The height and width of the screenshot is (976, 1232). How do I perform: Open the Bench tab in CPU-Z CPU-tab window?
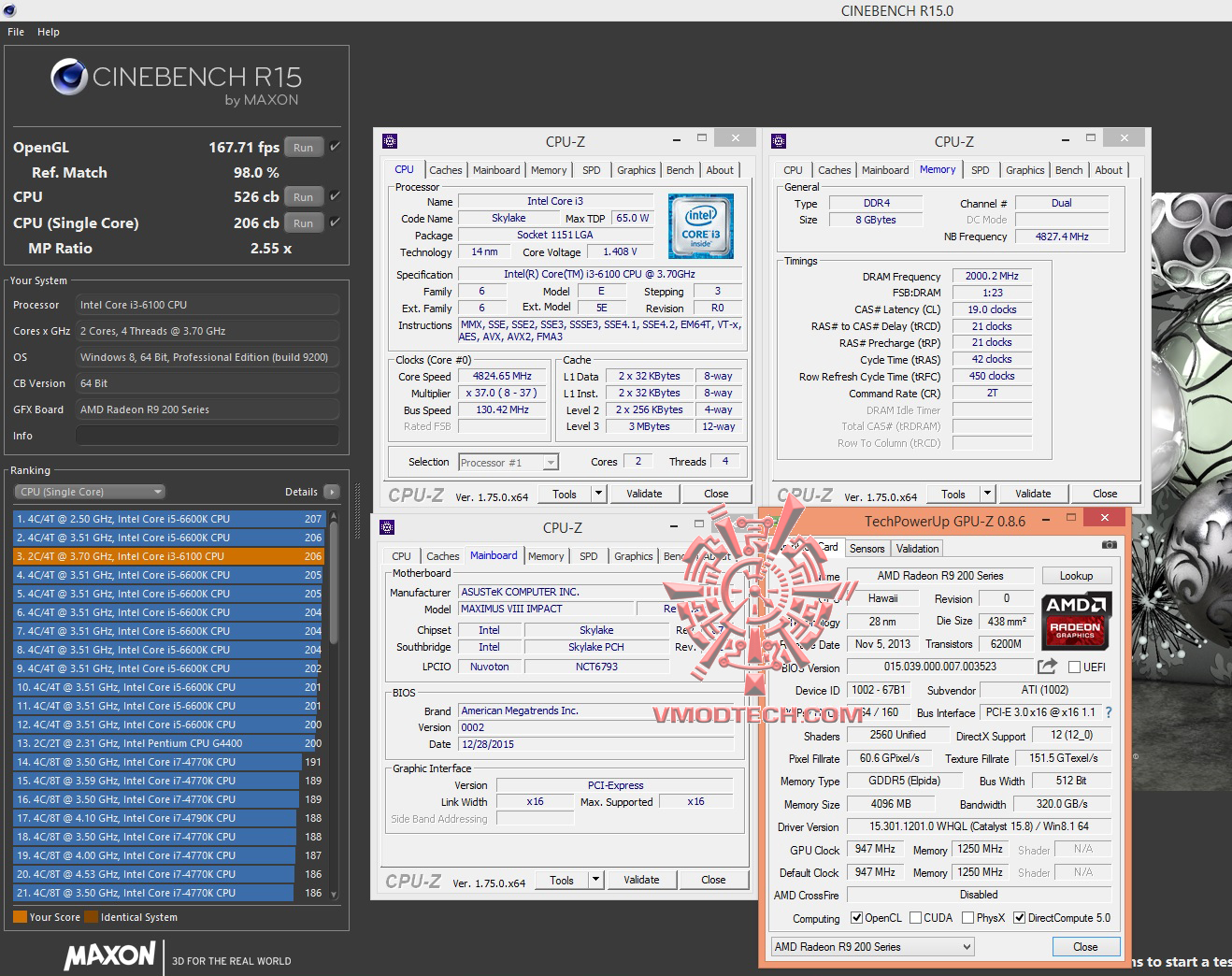pyautogui.click(x=680, y=170)
